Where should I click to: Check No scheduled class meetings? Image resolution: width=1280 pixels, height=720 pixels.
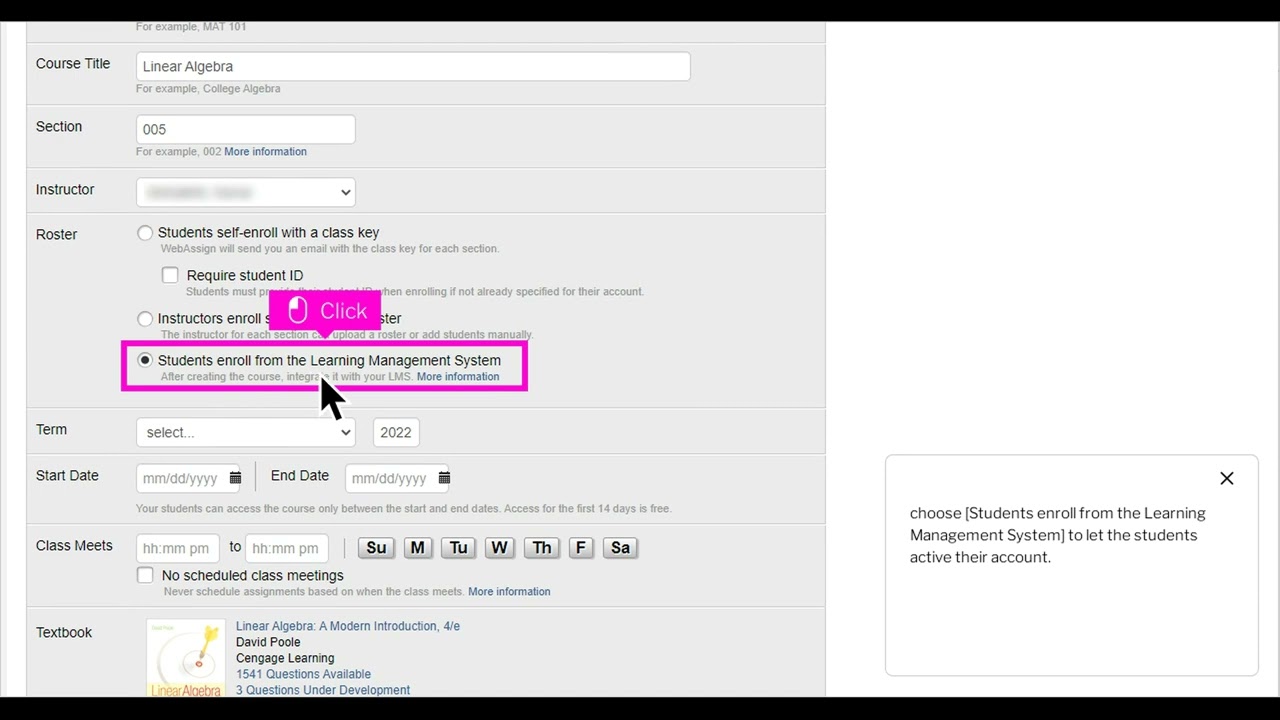(145, 575)
